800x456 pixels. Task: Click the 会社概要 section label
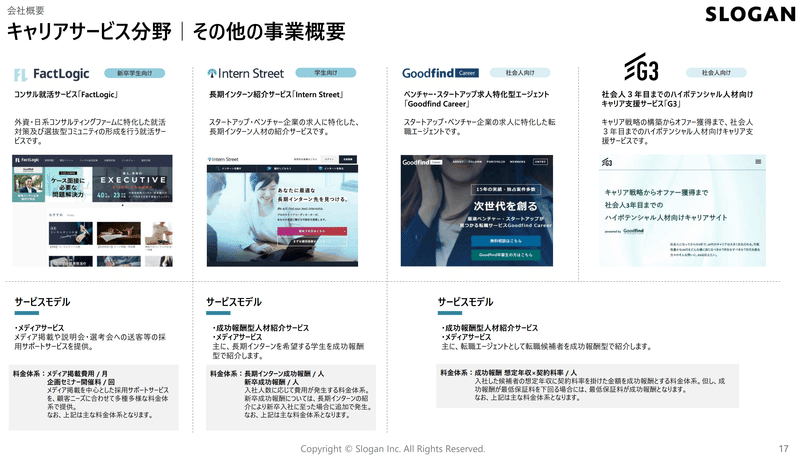click(x=26, y=10)
